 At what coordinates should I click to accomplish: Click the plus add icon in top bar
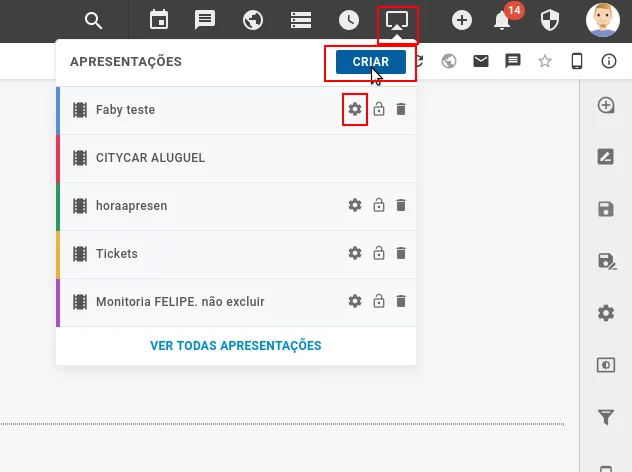[462, 20]
